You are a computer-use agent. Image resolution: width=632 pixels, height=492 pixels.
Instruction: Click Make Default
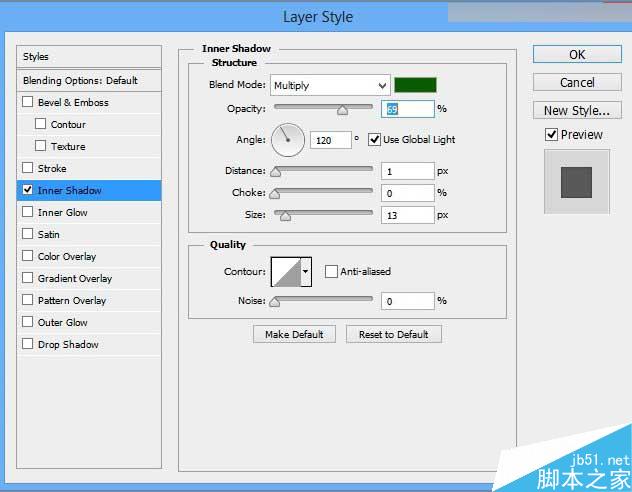(x=294, y=334)
